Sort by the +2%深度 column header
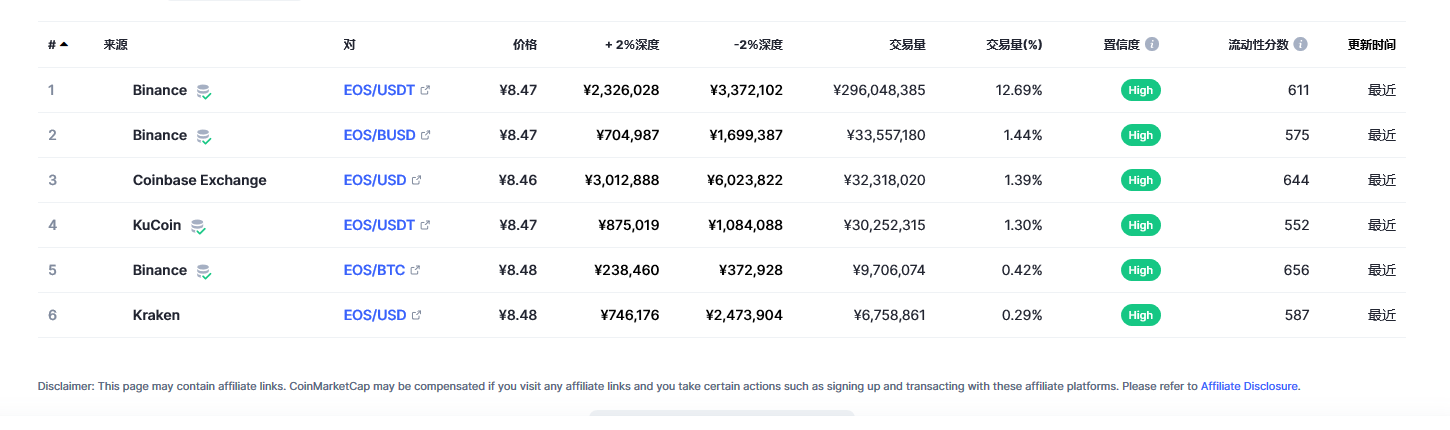 (x=632, y=45)
